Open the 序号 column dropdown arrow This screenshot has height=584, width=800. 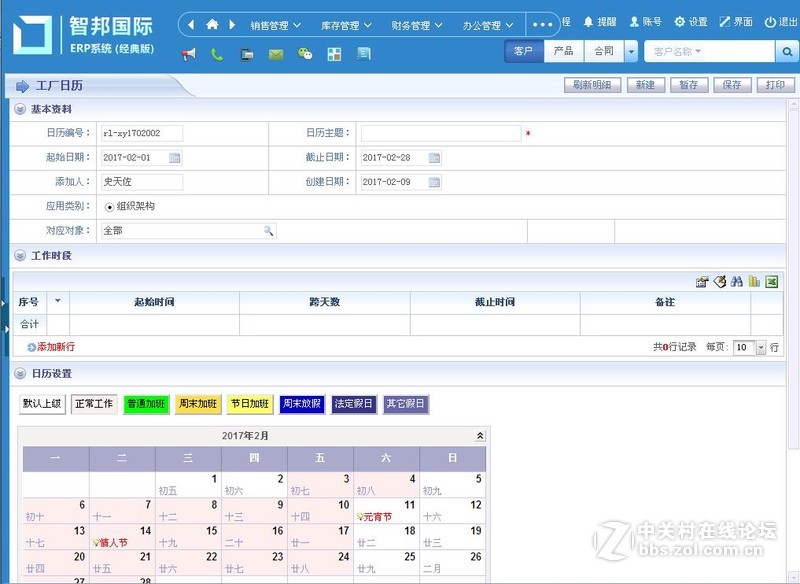58,301
